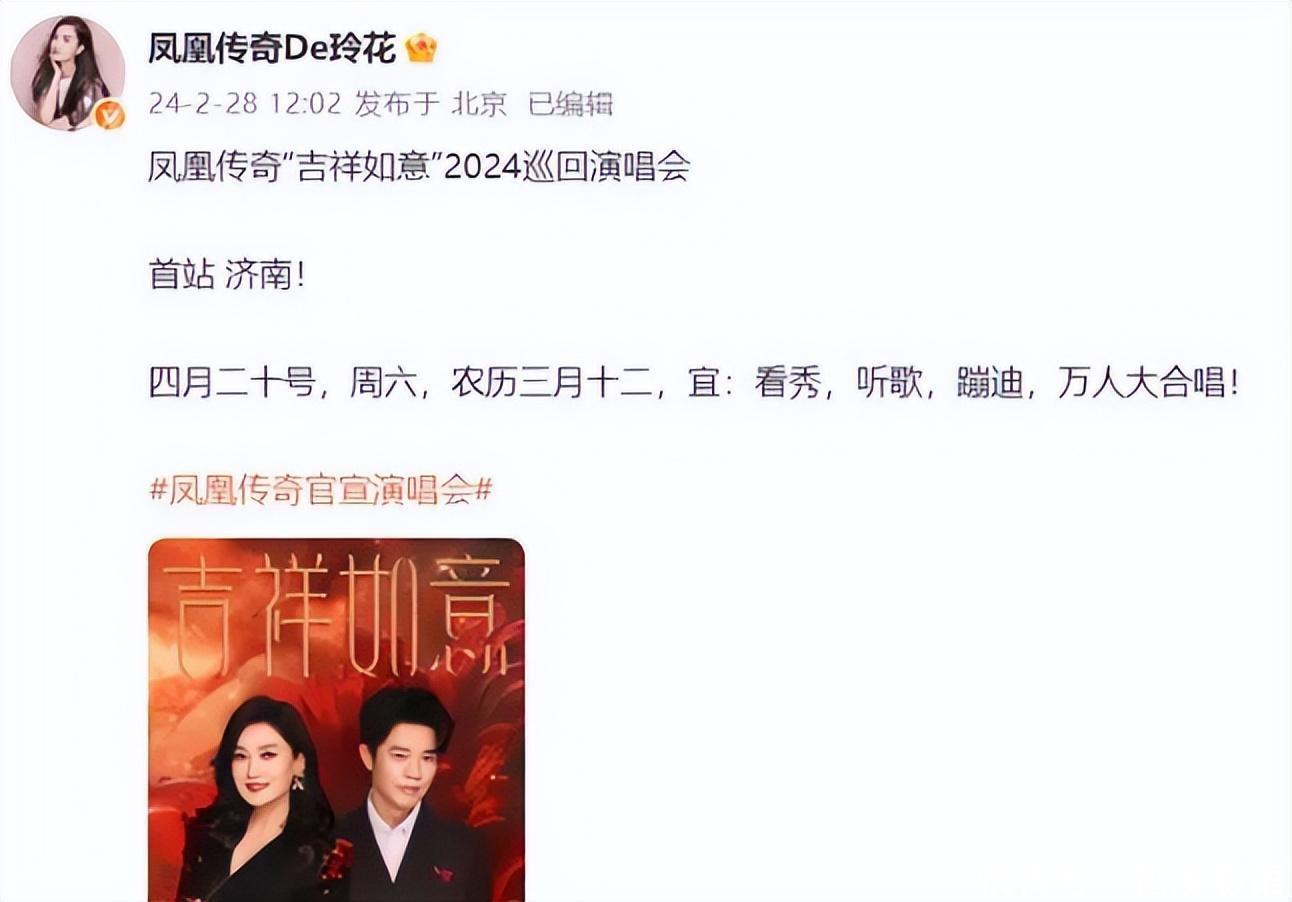
Task: Select the 首站 济南! line
Action: click(x=226, y=276)
